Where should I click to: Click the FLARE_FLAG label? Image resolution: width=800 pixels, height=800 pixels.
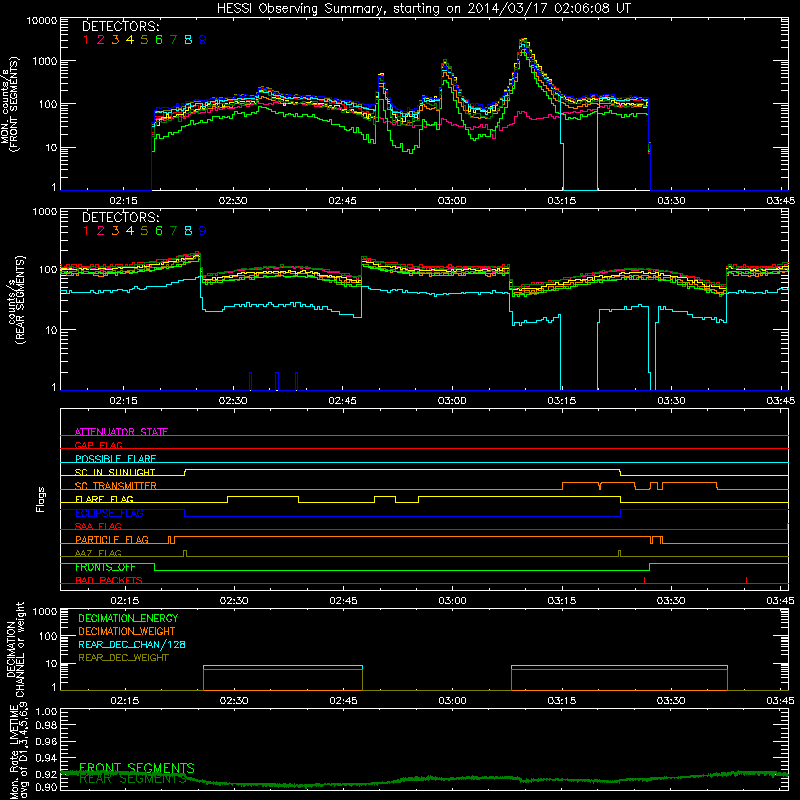click(x=104, y=499)
